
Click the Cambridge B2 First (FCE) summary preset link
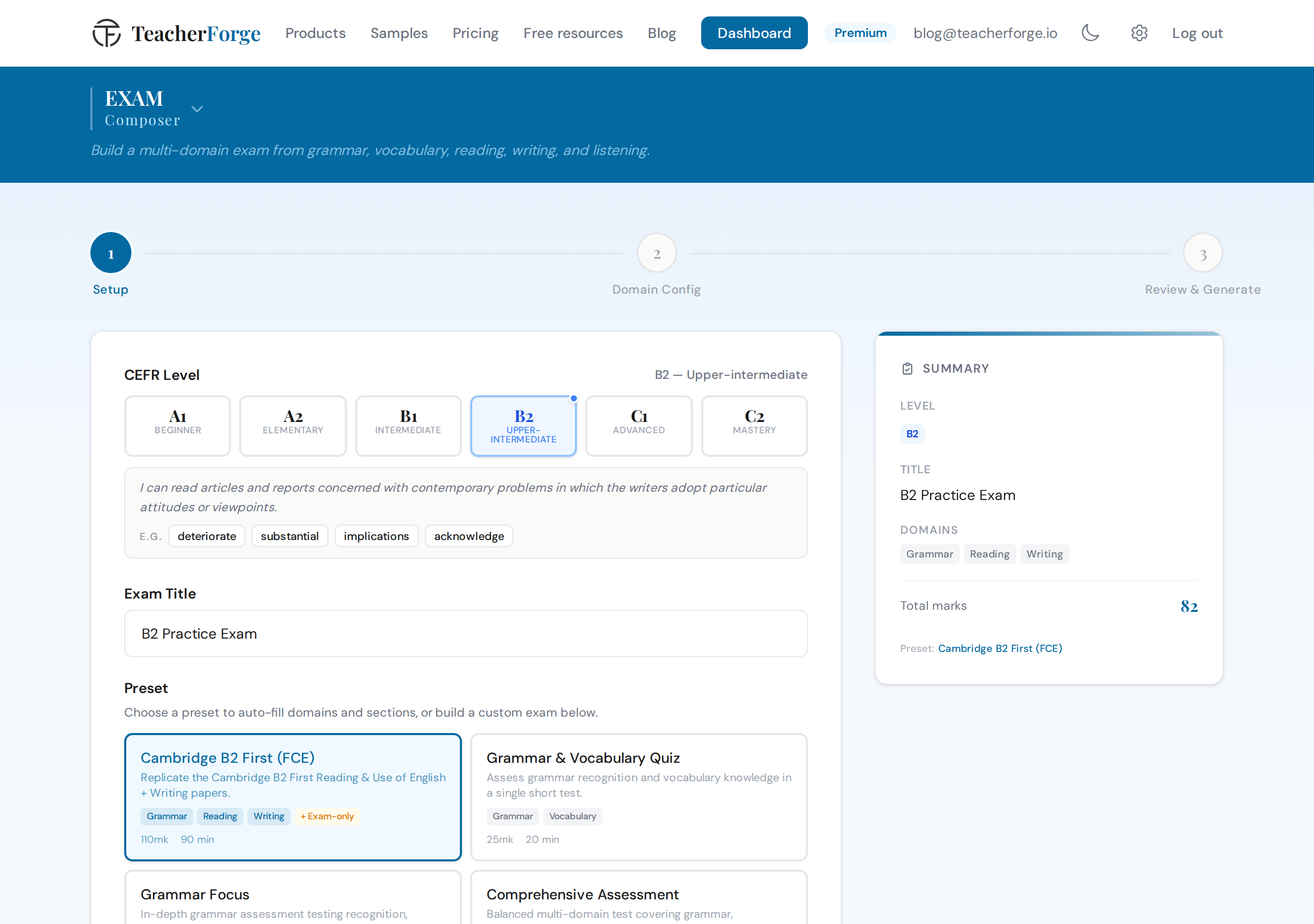click(1000, 649)
